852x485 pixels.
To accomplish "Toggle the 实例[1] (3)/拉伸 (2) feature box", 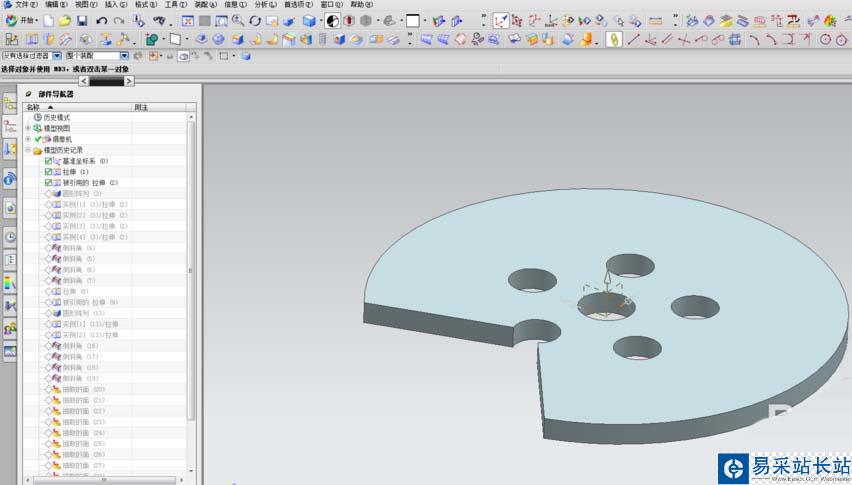I will (x=48, y=204).
